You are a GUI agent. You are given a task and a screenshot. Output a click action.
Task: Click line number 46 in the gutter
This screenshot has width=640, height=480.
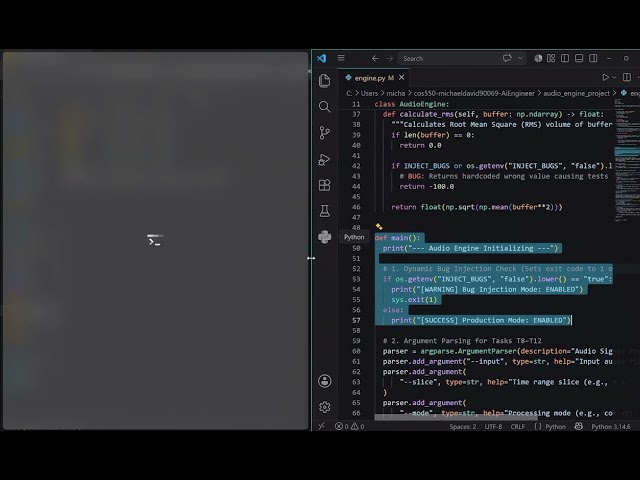pyautogui.click(x=356, y=207)
